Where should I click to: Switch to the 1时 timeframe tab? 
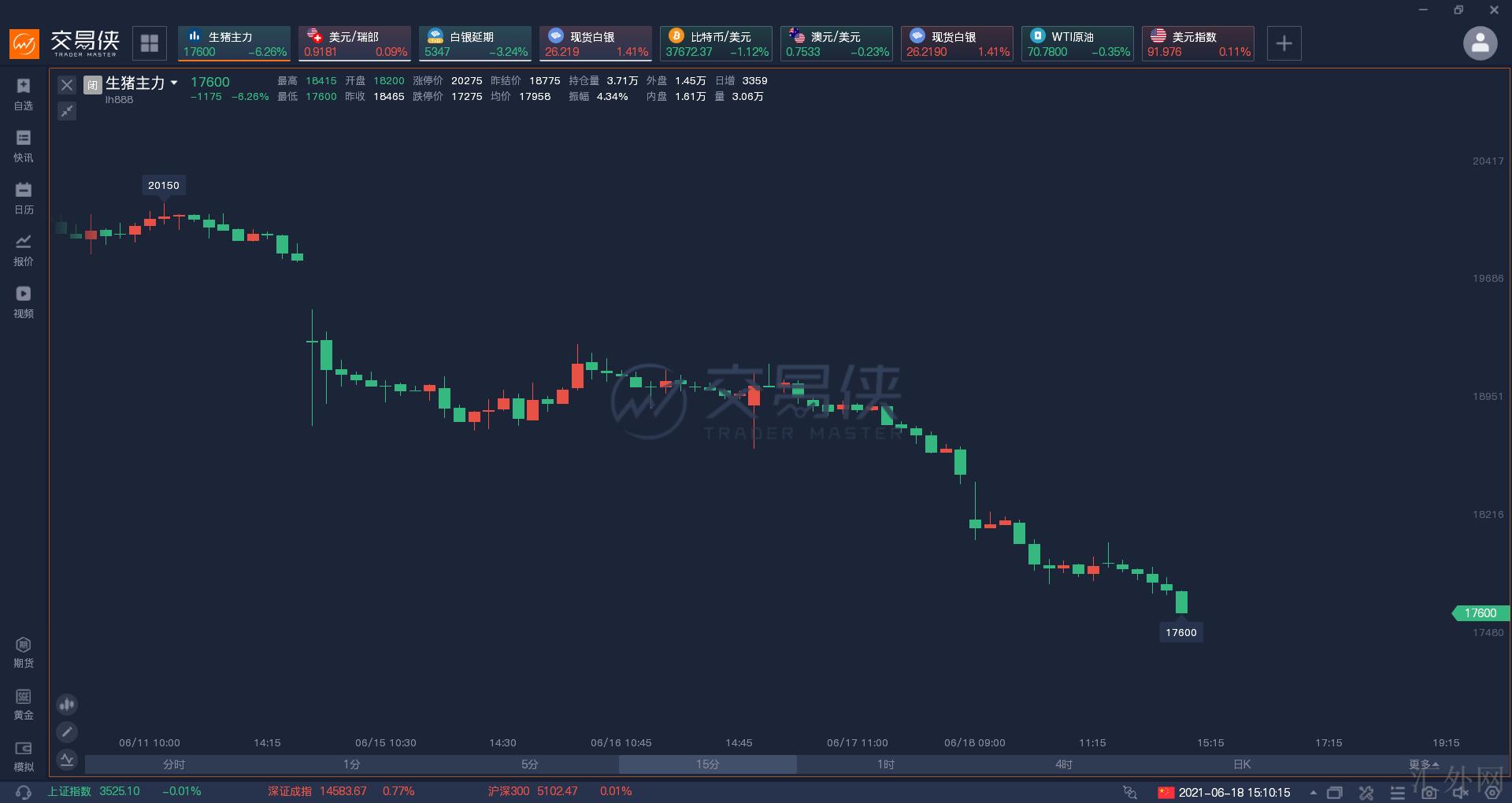[885, 764]
